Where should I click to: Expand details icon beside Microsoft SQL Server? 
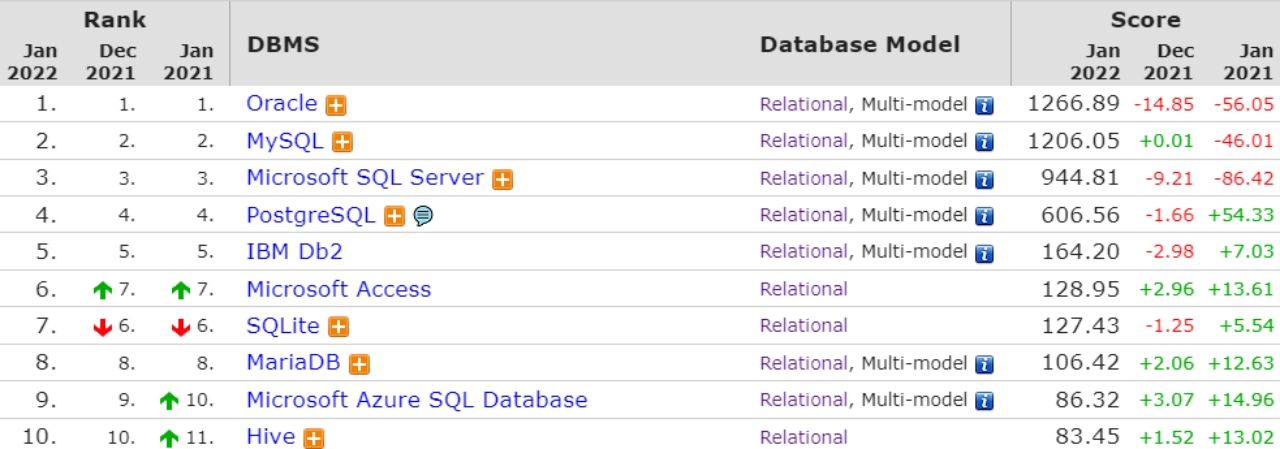[502, 180]
